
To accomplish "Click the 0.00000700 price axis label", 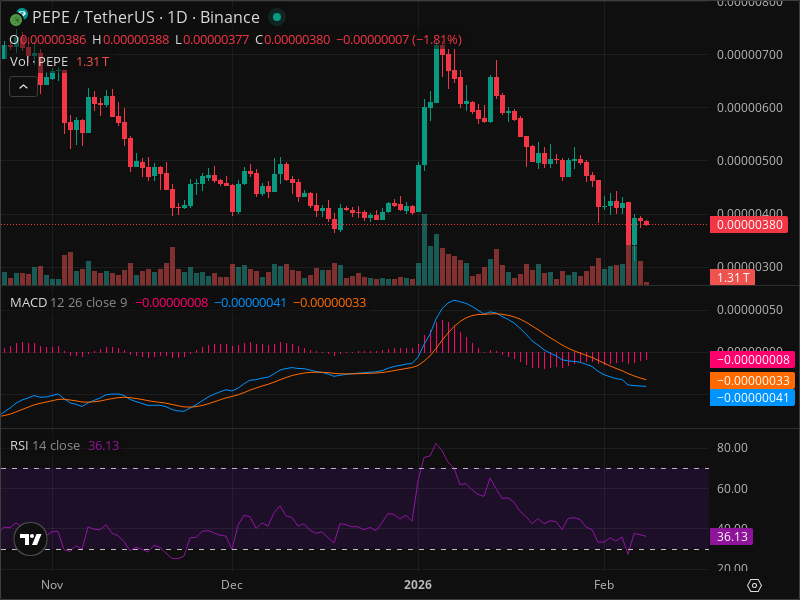I will 749,55.
